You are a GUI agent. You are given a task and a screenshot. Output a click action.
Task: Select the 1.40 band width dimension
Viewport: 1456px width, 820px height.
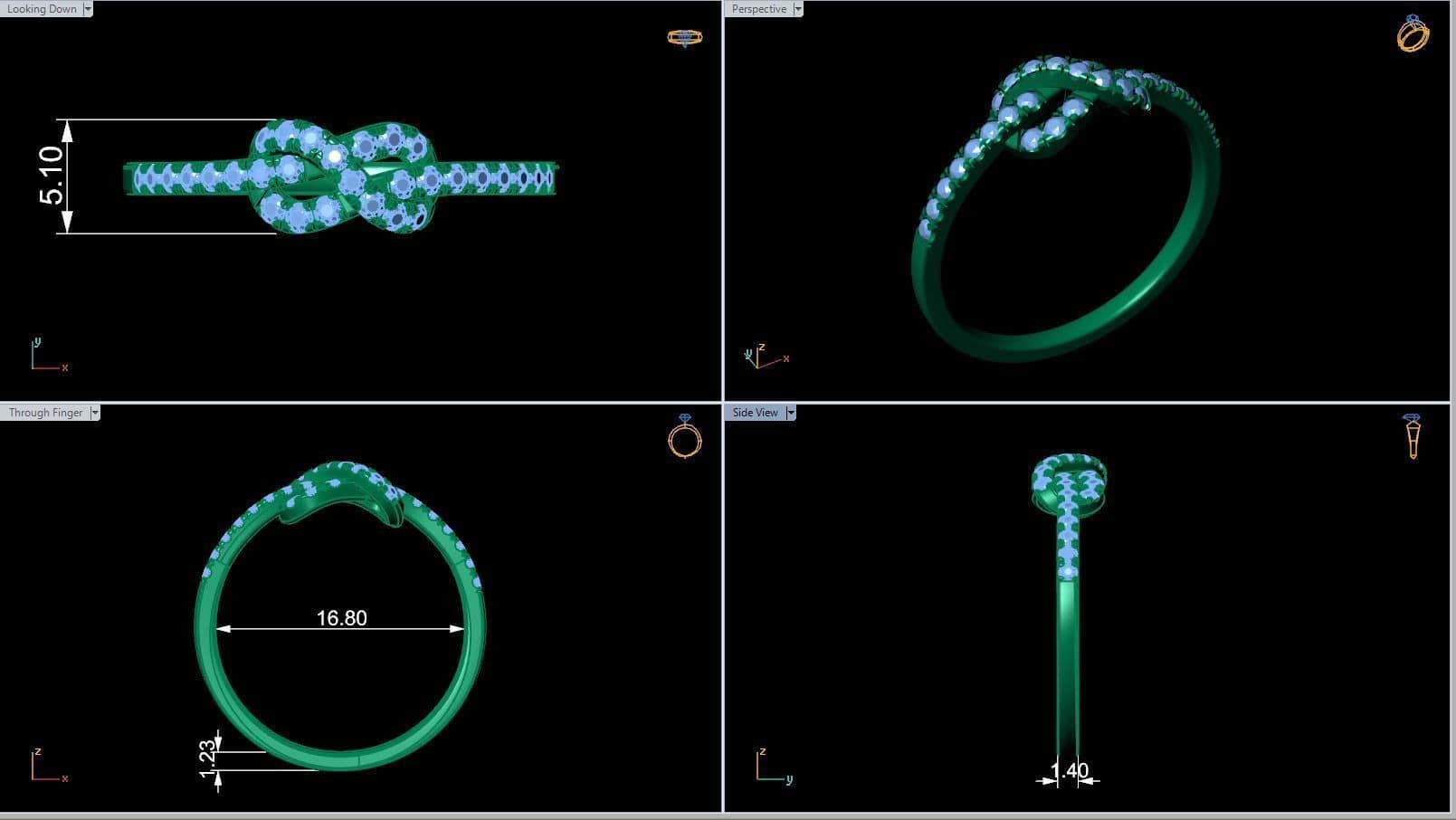1069,770
